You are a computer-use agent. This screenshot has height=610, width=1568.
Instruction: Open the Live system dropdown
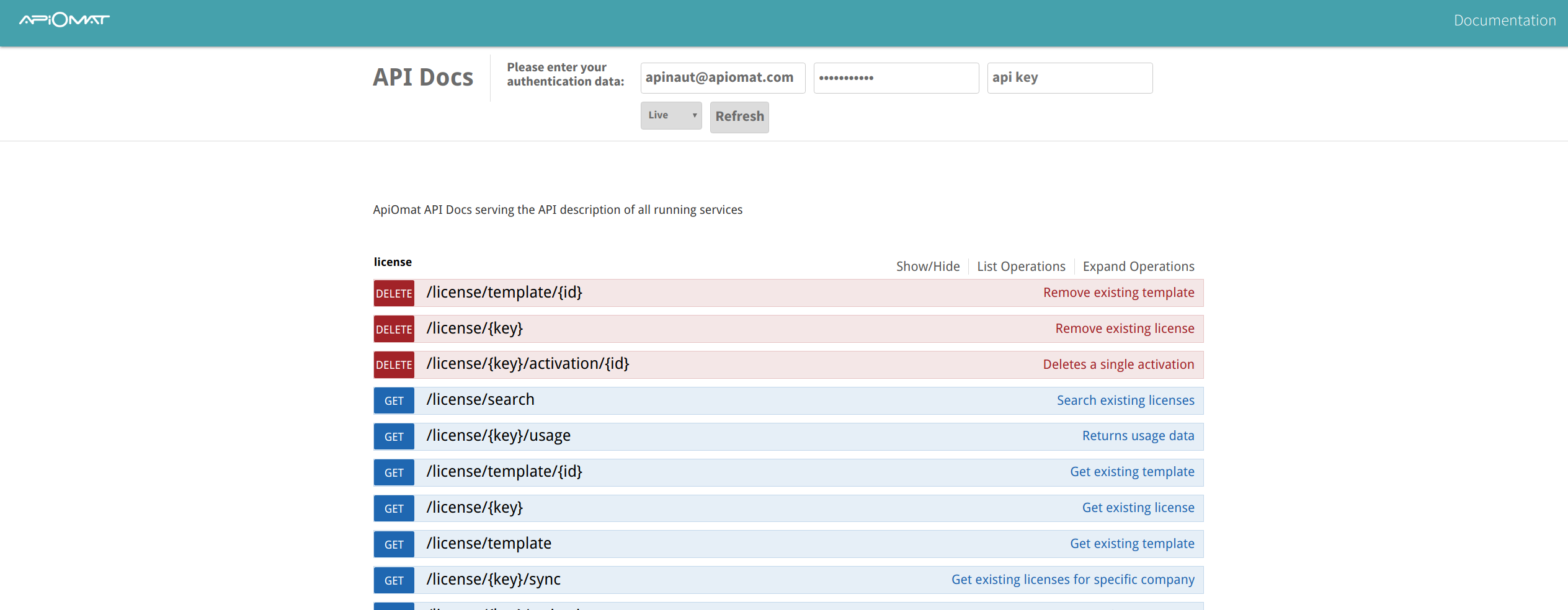tap(671, 115)
